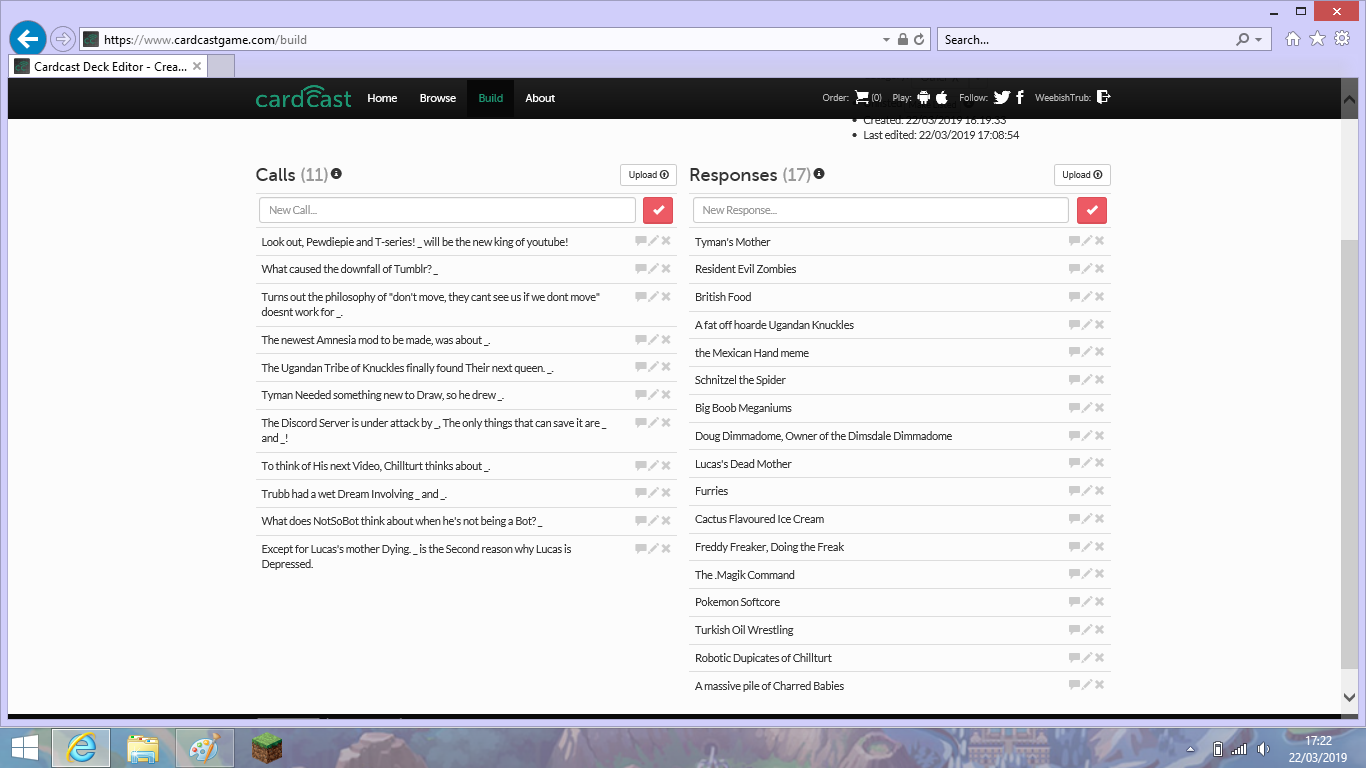This screenshot has height=768, width=1366.
Task: Show info icon beside Calls heading
Action: (x=336, y=174)
